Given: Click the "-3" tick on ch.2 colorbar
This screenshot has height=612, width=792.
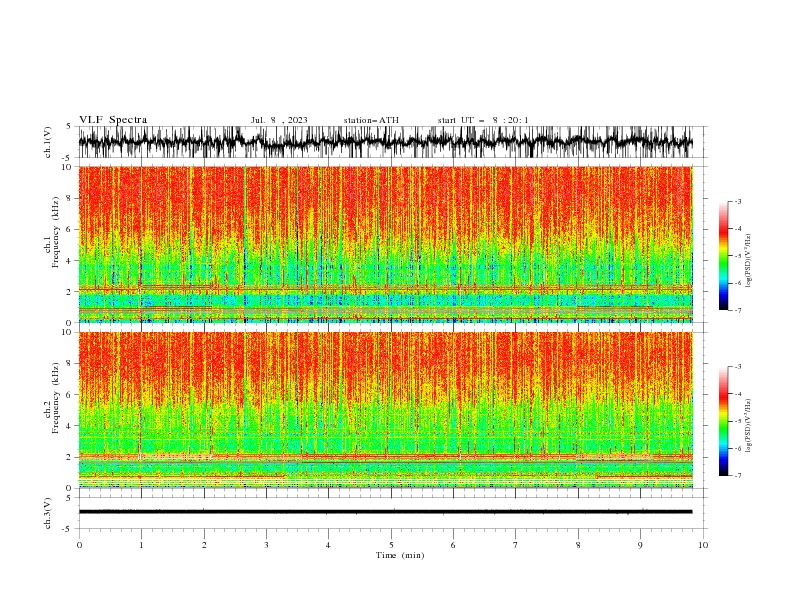Looking at the screenshot, I should [738, 367].
